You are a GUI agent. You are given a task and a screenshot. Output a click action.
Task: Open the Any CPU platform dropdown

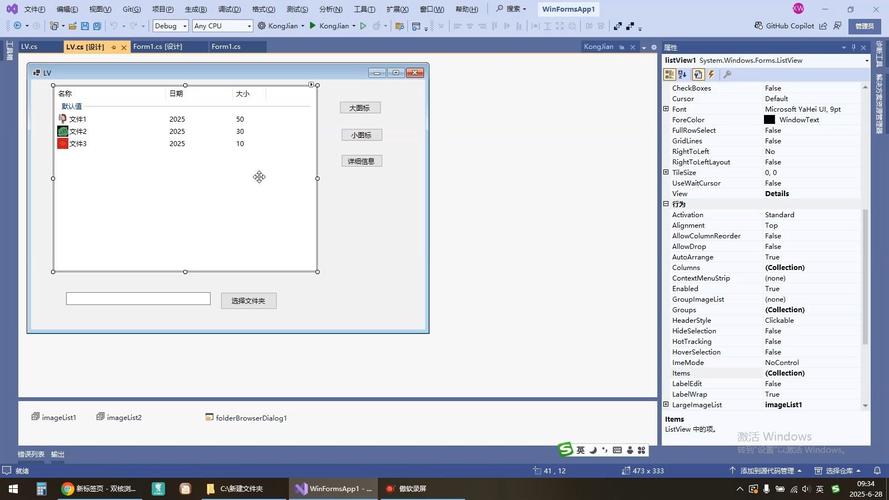(222, 26)
